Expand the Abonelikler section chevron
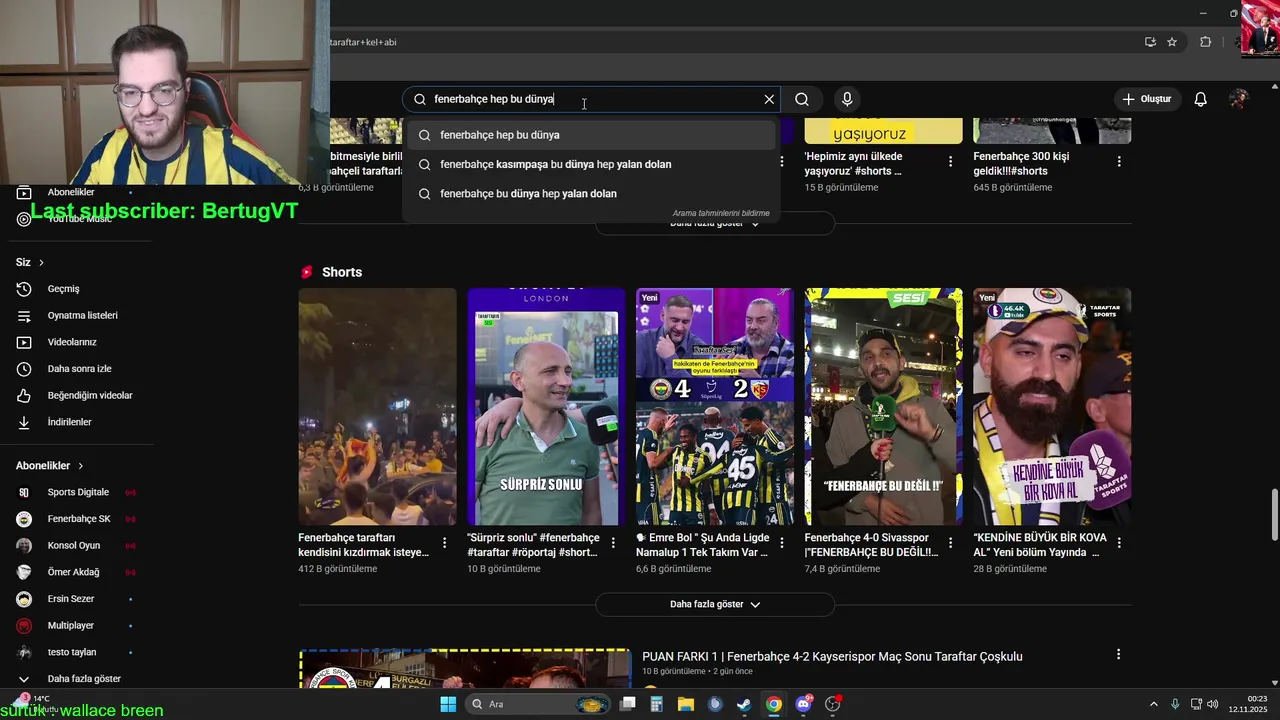Screen dimensions: 1280x720 click(x=81, y=466)
